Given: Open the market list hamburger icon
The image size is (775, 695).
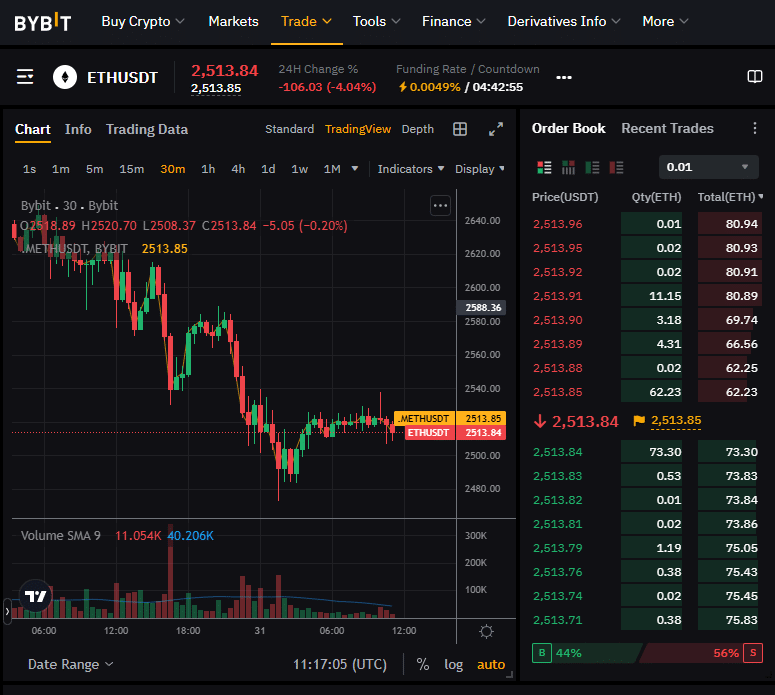Looking at the screenshot, I should click(x=25, y=77).
